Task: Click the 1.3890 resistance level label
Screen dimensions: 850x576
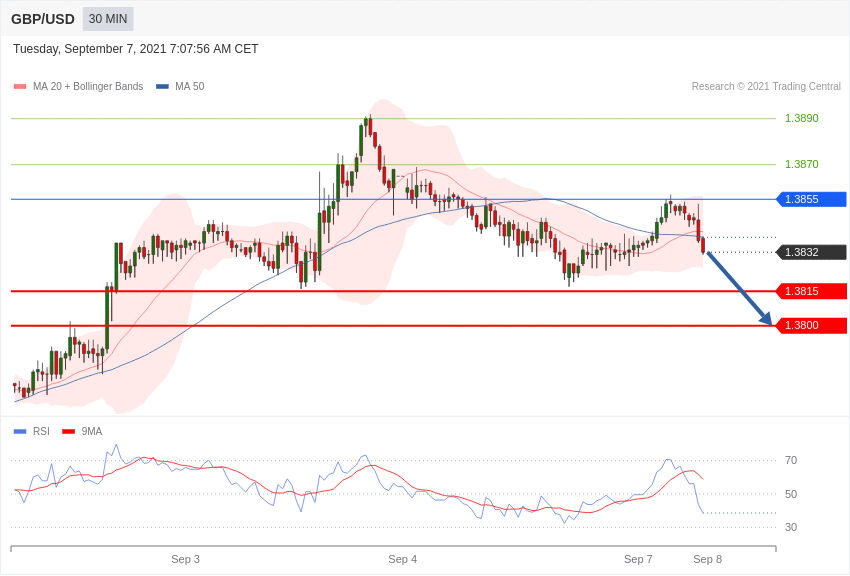Action: pyautogui.click(x=802, y=118)
